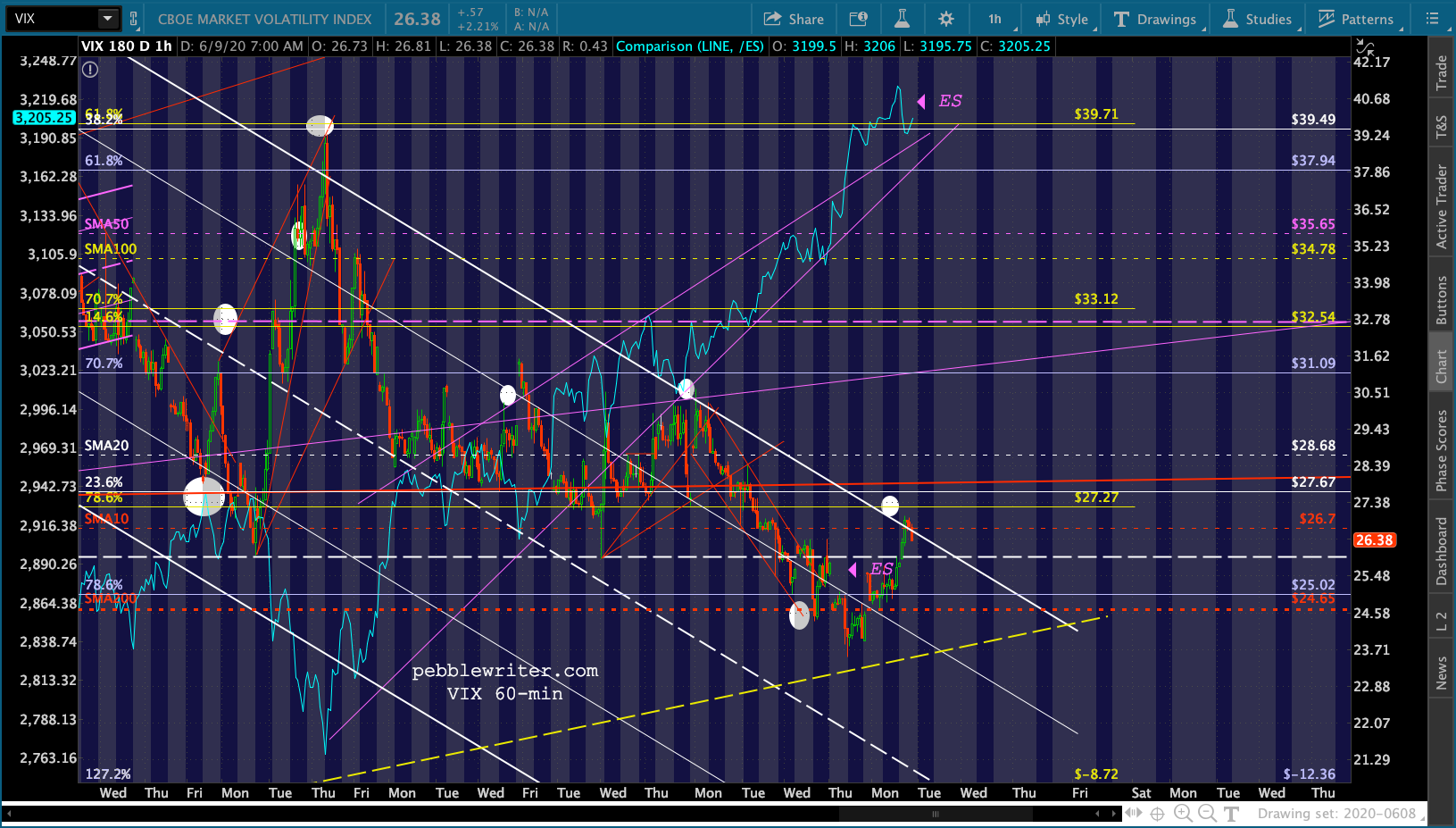Click the $33.12 yellow level label

[1096, 299]
